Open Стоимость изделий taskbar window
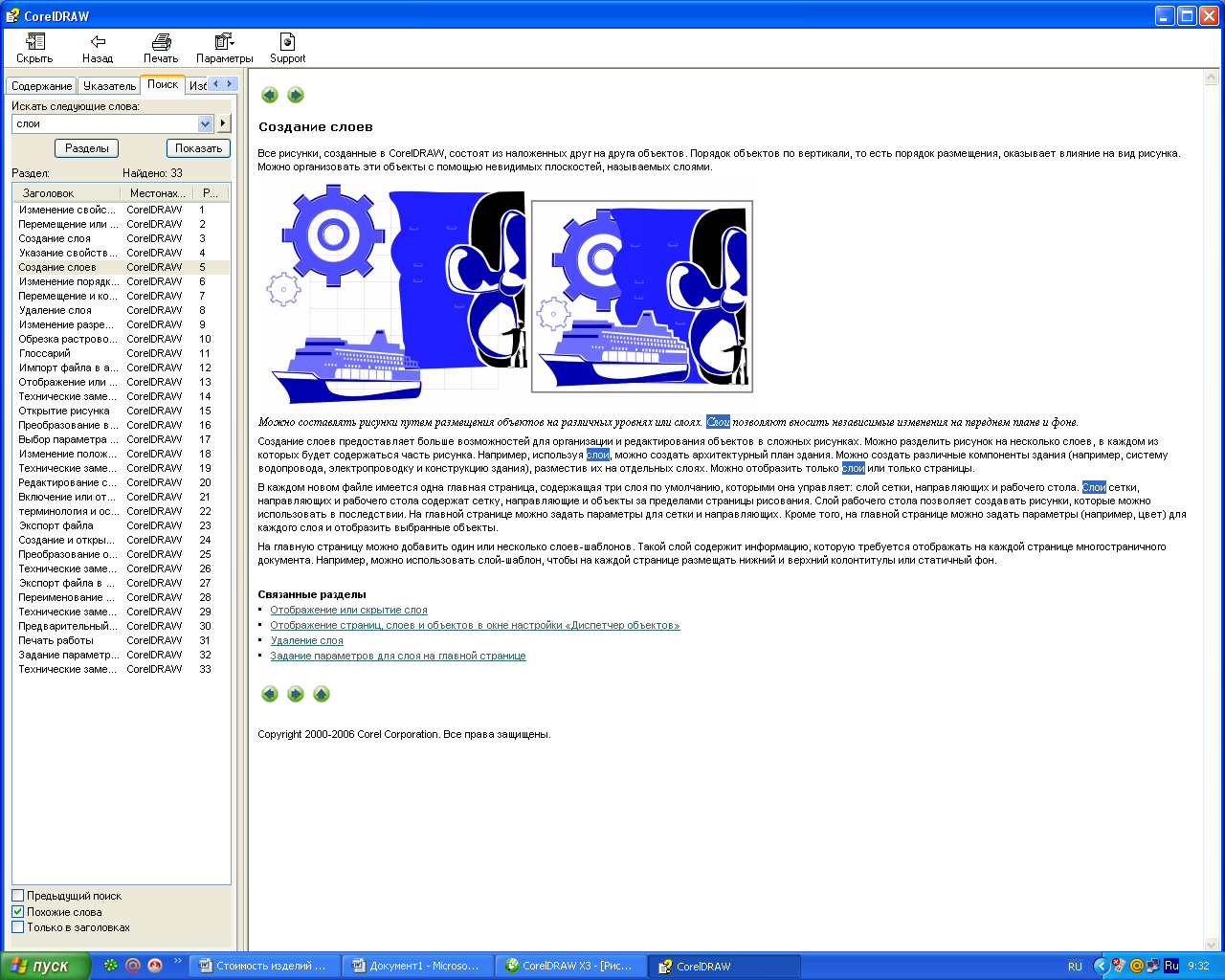1225x980 pixels. 264,967
